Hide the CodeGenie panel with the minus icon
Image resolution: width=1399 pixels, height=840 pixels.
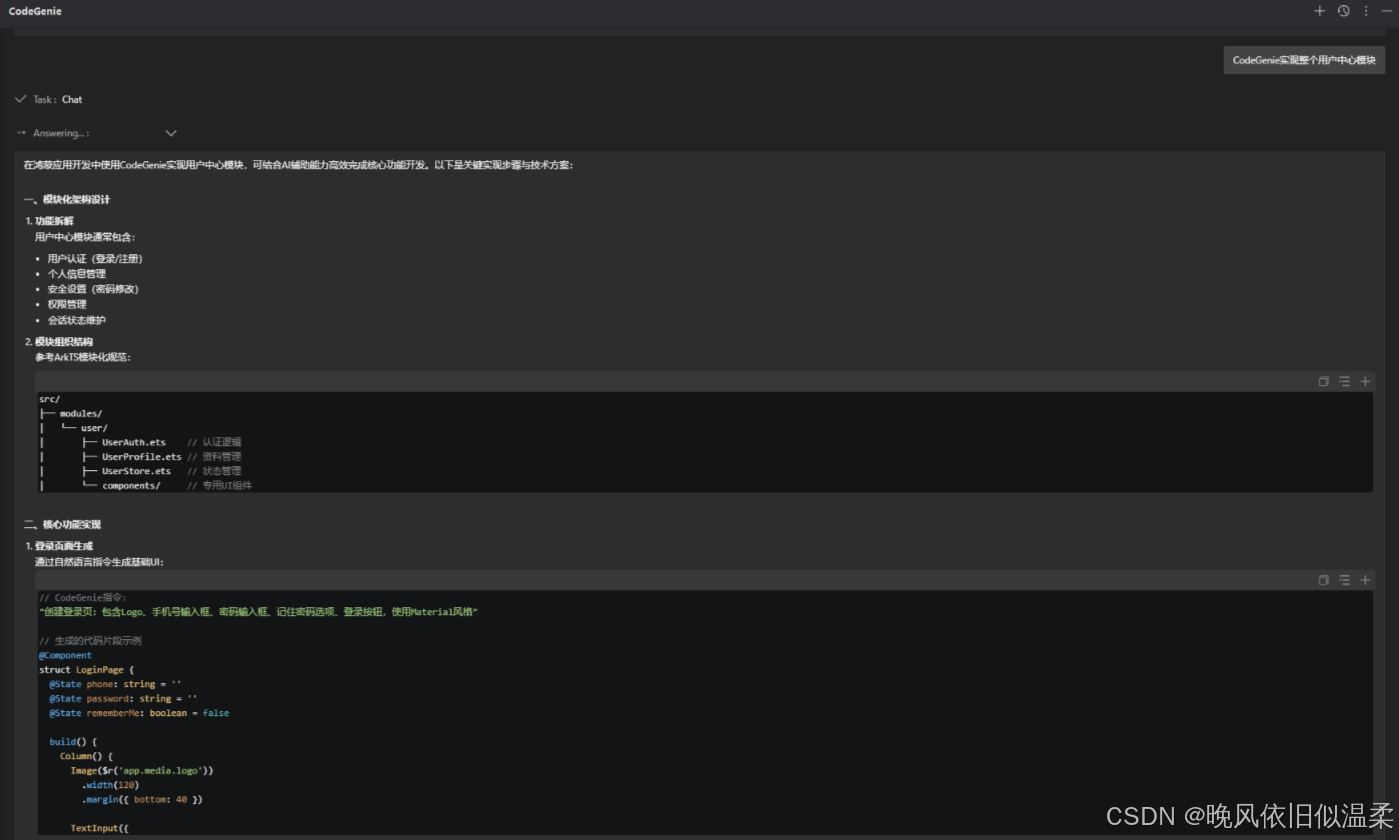[1386, 11]
